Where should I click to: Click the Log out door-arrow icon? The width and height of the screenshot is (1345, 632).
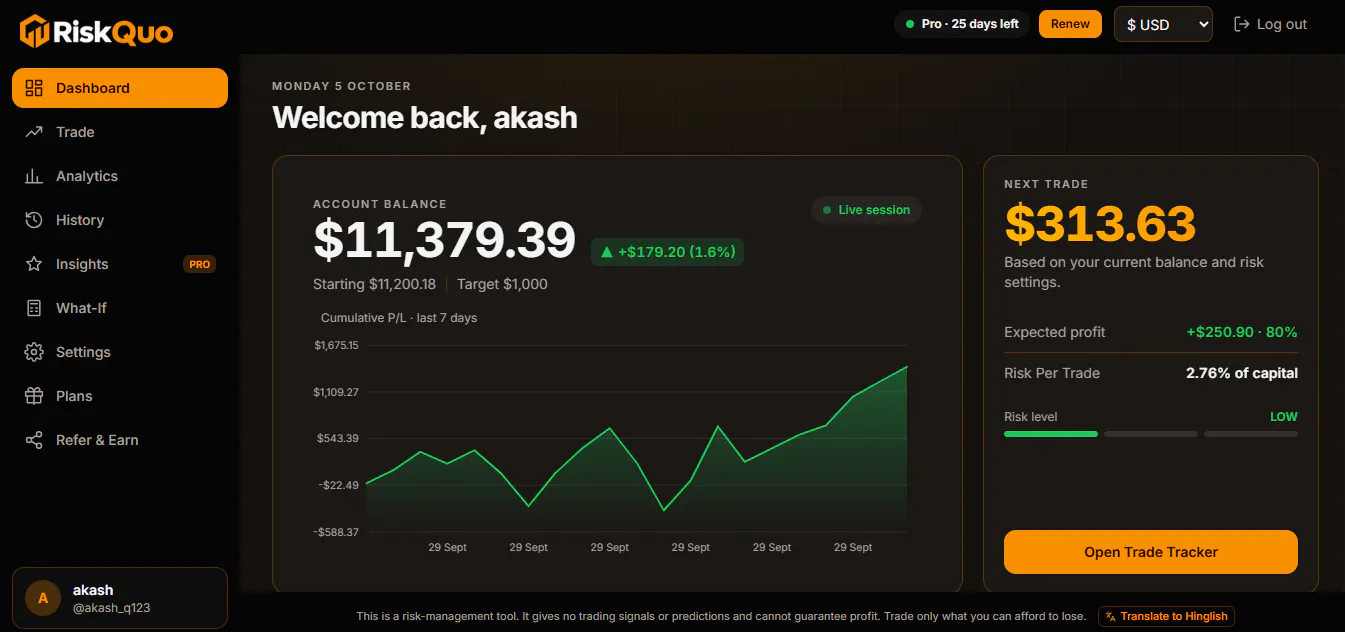pos(1242,24)
